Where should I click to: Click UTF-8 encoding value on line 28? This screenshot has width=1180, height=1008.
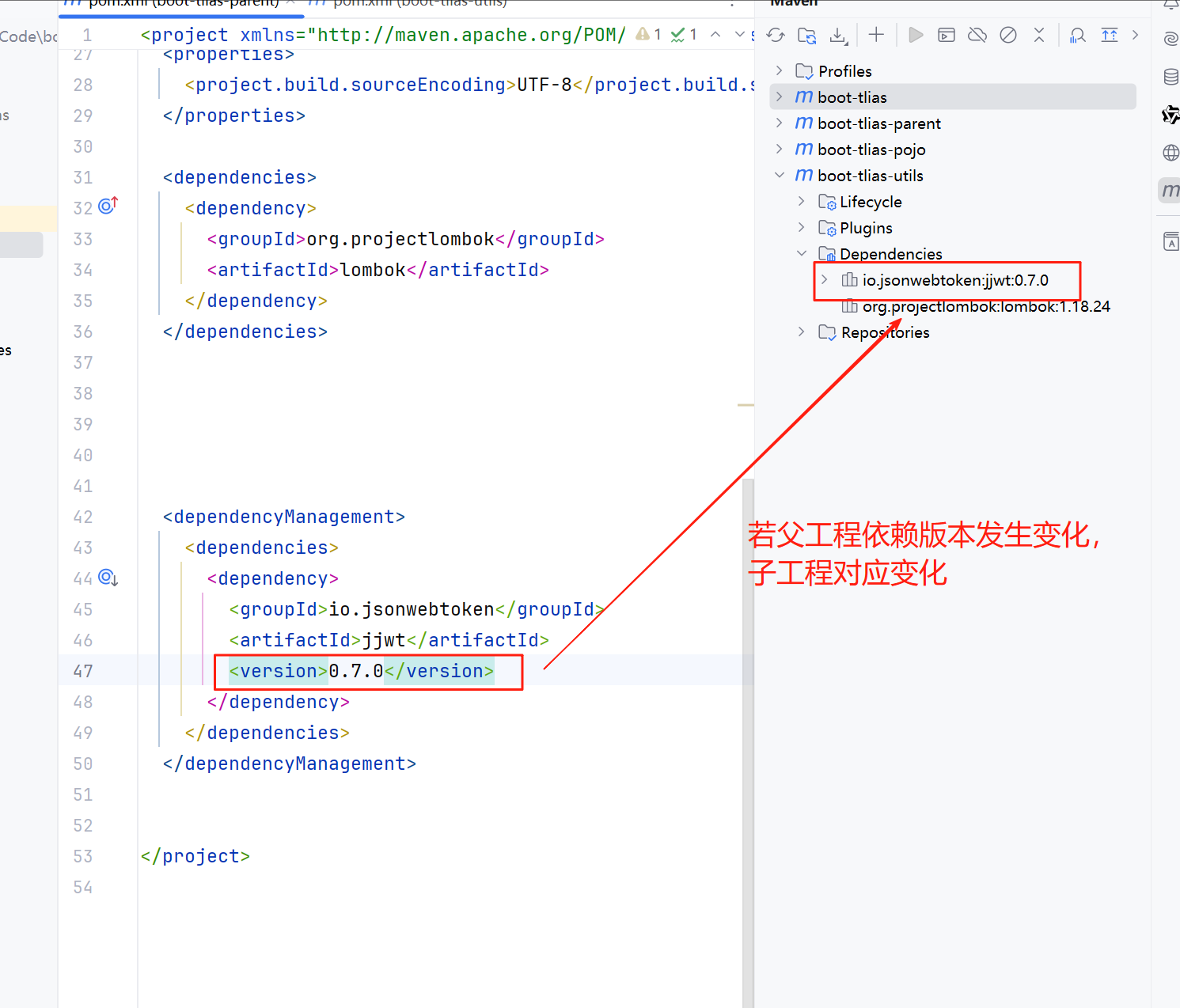click(x=544, y=85)
